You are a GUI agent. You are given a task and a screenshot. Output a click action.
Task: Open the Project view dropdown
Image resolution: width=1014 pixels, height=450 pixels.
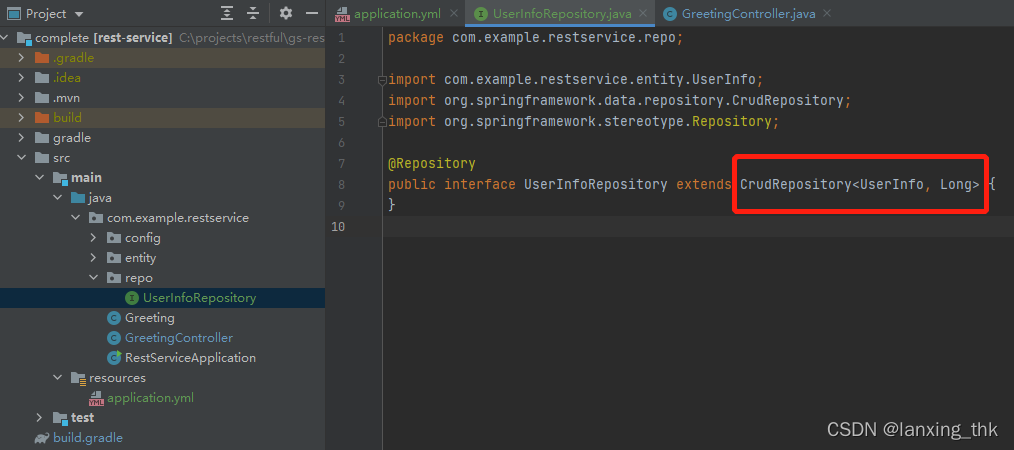[x=79, y=14]
